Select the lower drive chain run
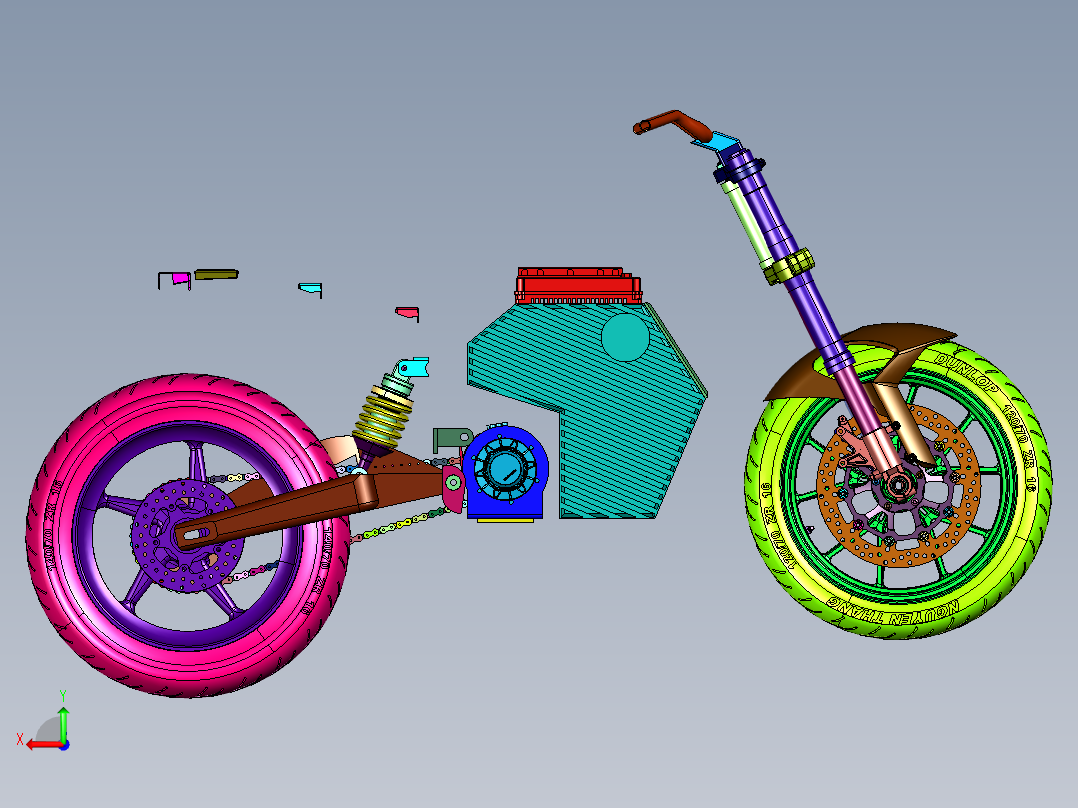Viewport: 1078px width, 808px height. (x=399, y=525)
